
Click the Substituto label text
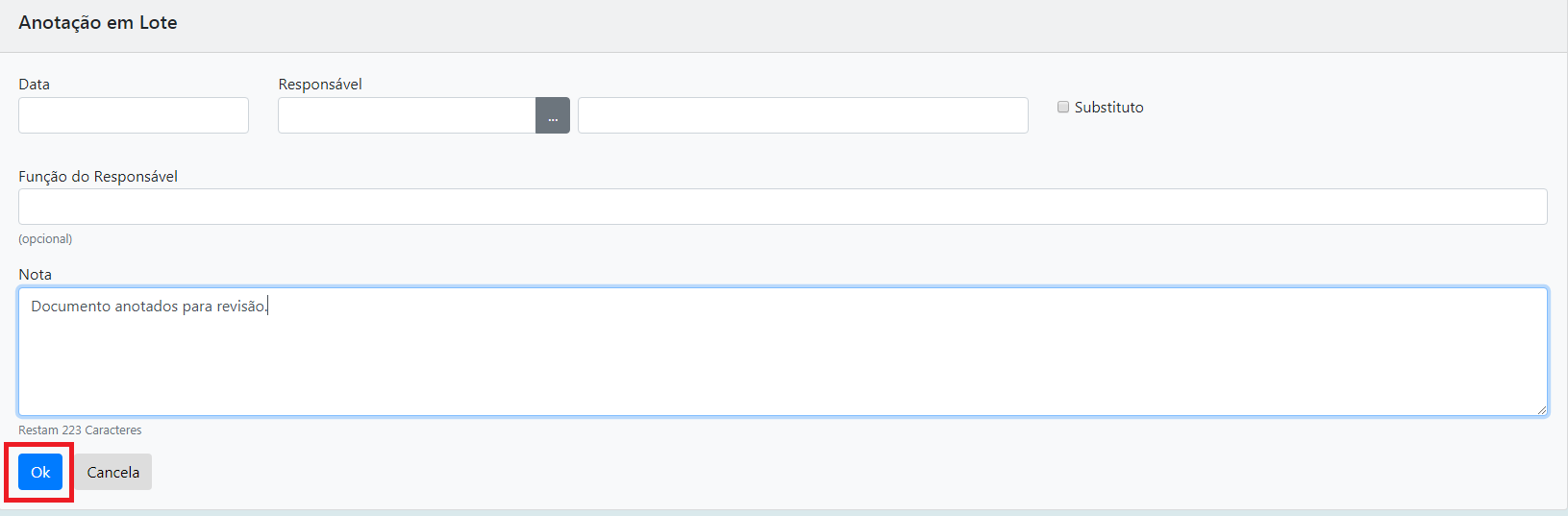pyautogui.click(x=1108, y=108)
